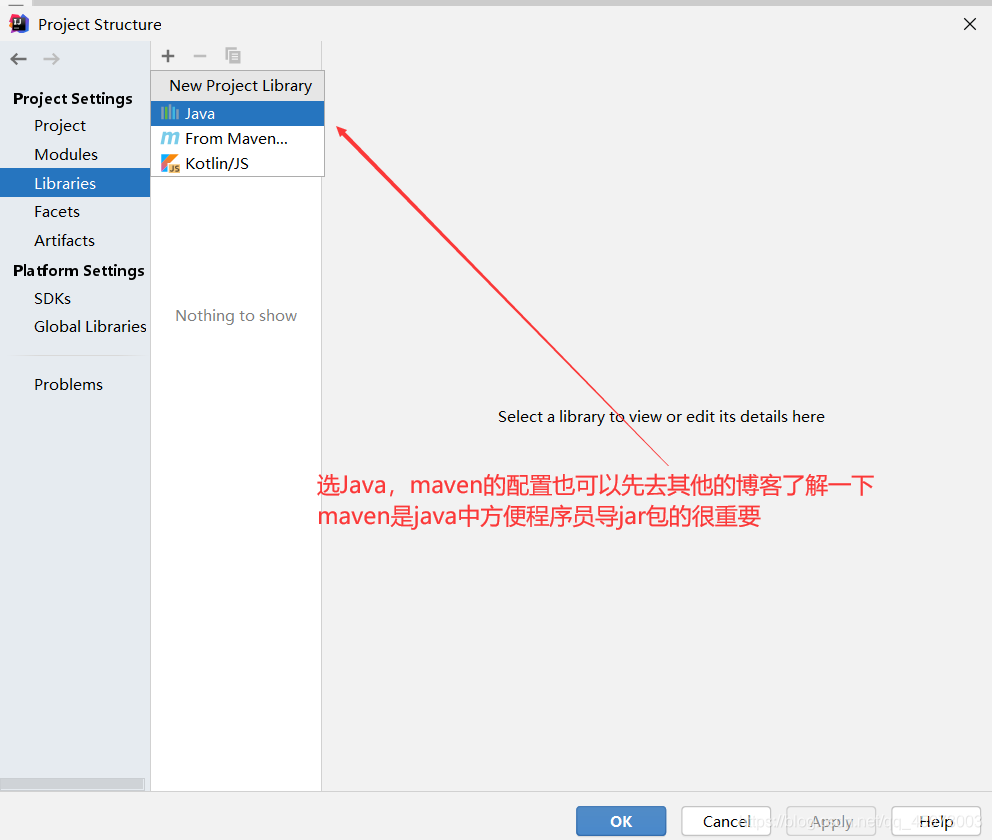Click the Cancel button

(726, 821)
